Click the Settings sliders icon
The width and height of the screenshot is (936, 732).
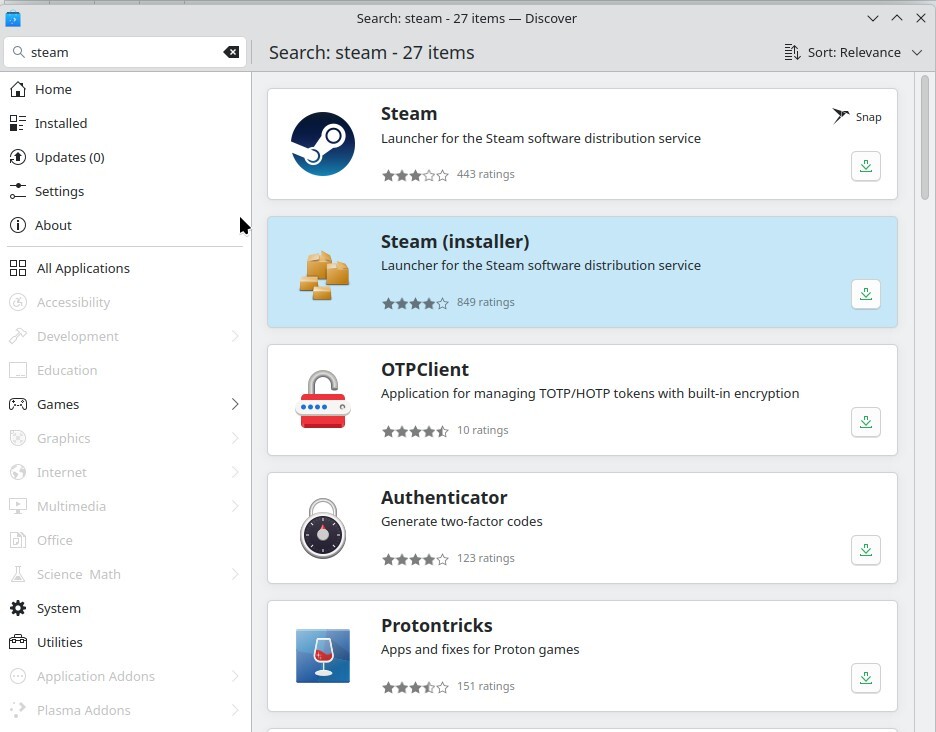pyautogui.click(x=18, y=191)
